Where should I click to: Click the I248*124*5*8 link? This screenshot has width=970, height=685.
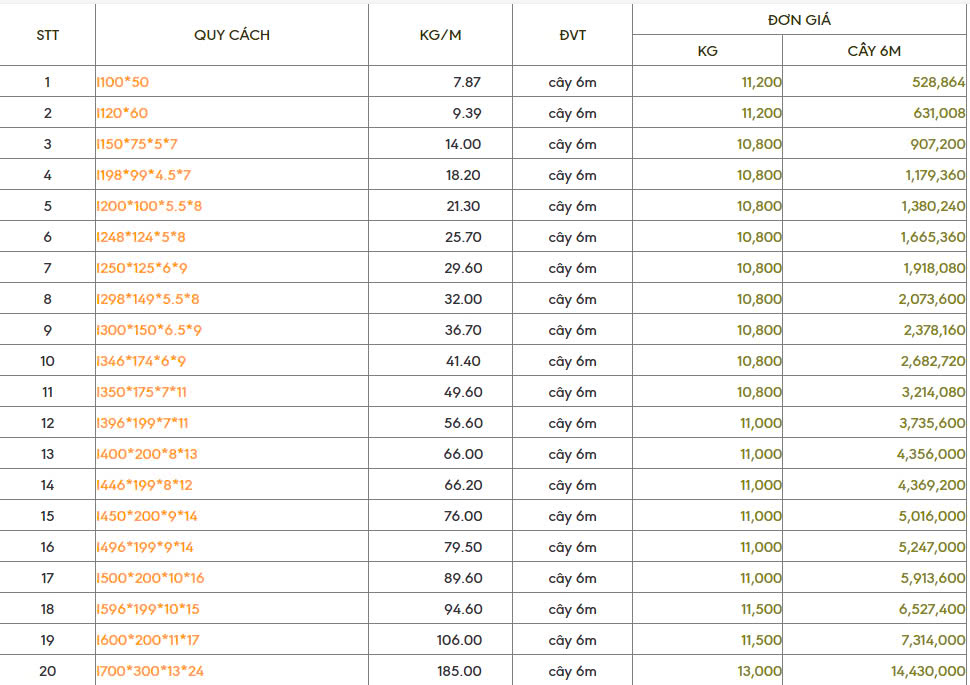coord(141,237)
